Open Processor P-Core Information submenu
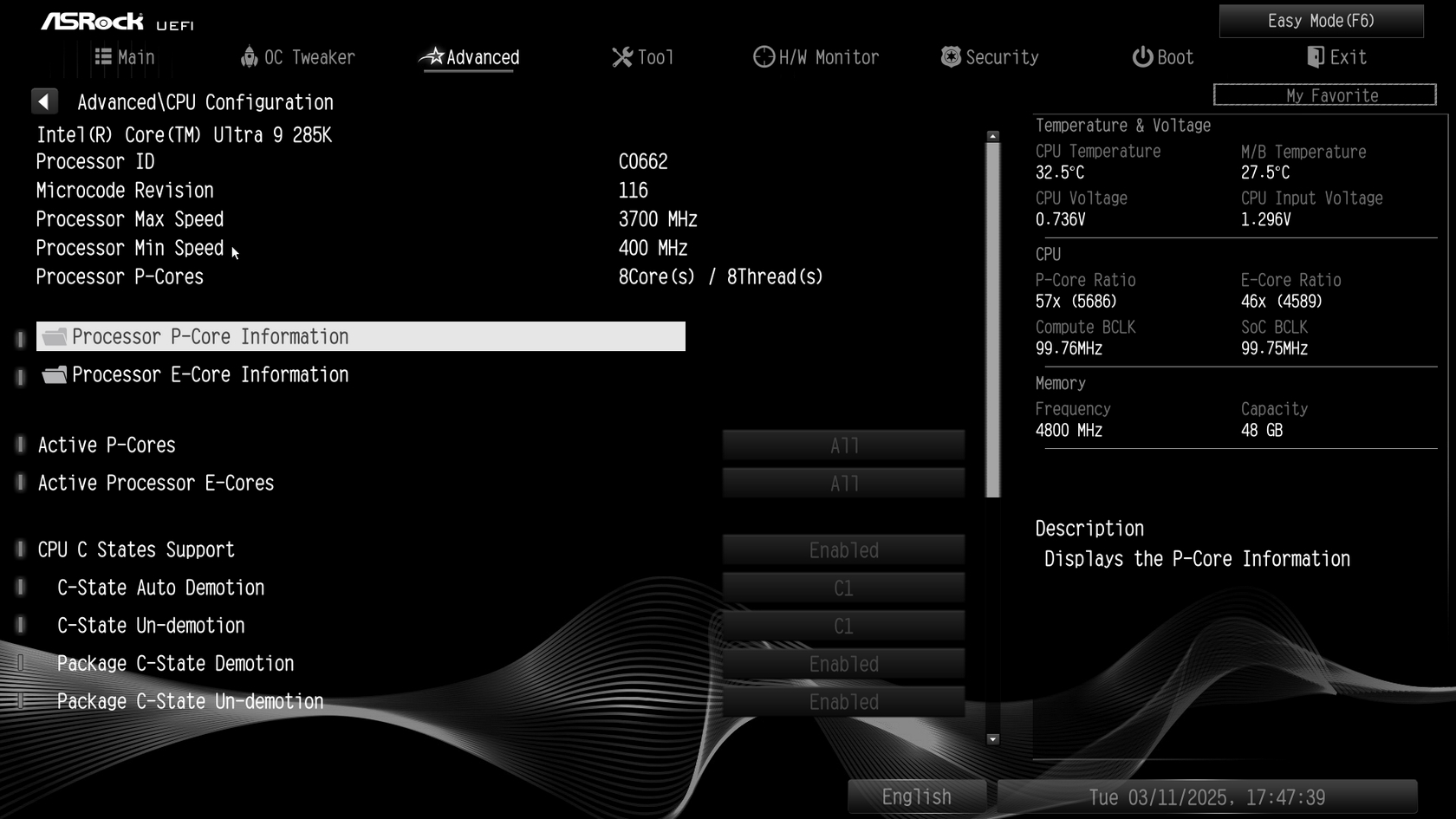This screenshot has width=1456, height=819. point(361,336)
